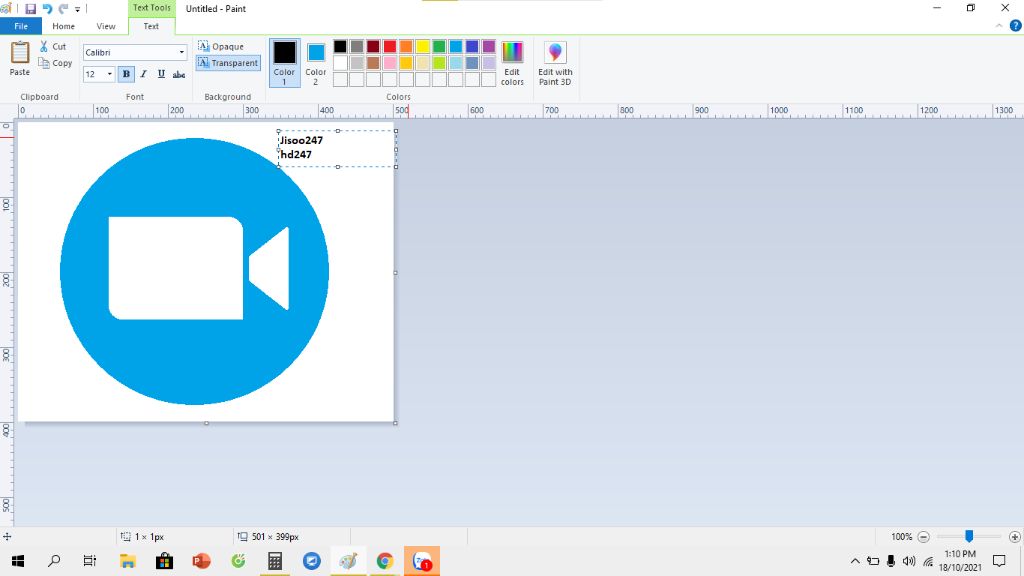Pick the black color swatch
The width and height of the screenshot is (1024, 576).
(x=340, y=46)
